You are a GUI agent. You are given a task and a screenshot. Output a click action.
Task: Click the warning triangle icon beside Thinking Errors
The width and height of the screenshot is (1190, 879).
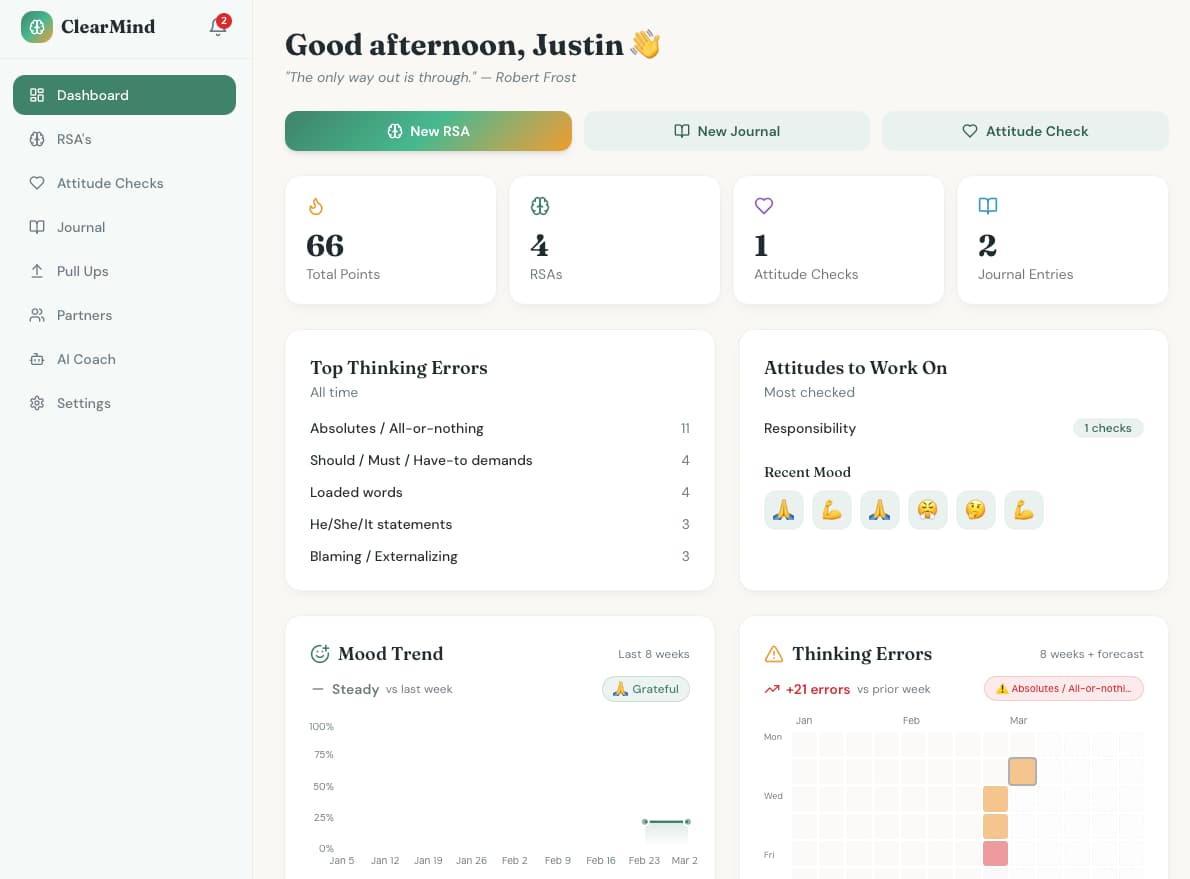pos(773,654)
